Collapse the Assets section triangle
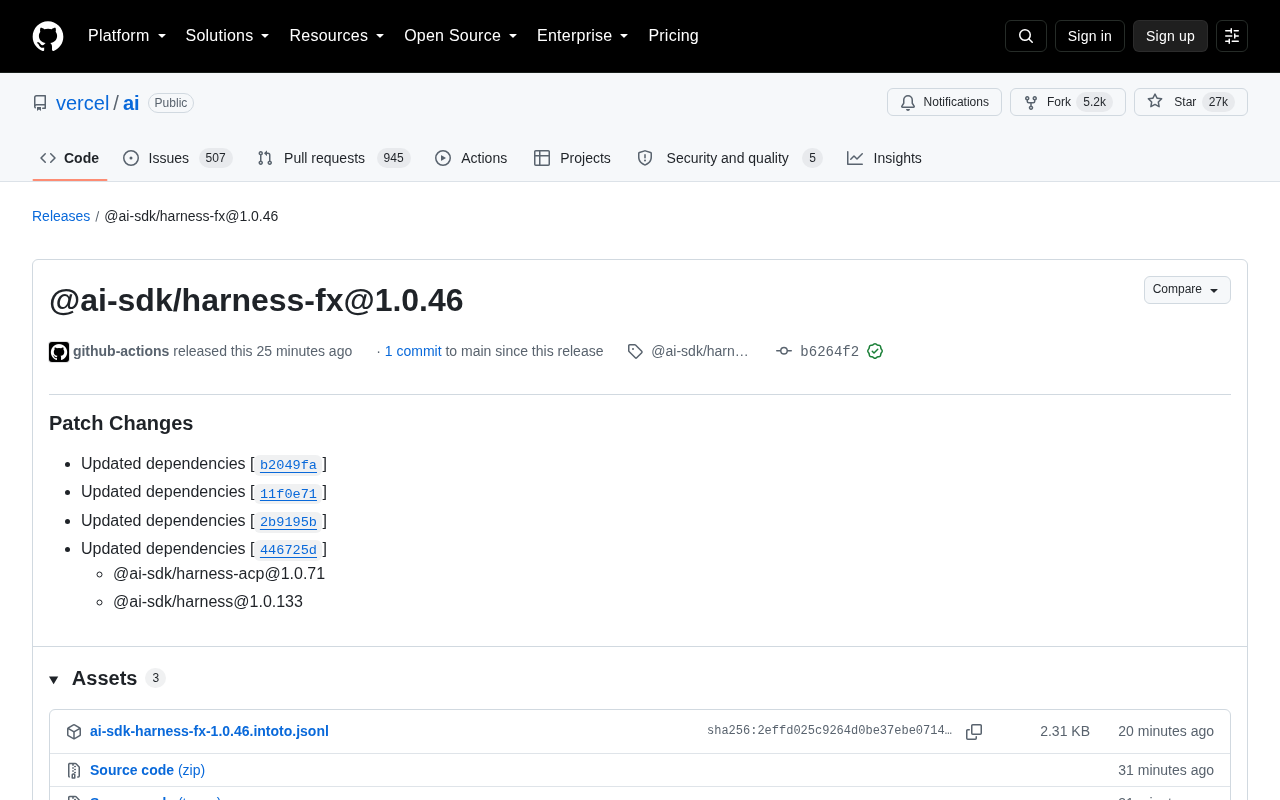Viewport: 1280px width, 800px height. click(x=54, y=680)
